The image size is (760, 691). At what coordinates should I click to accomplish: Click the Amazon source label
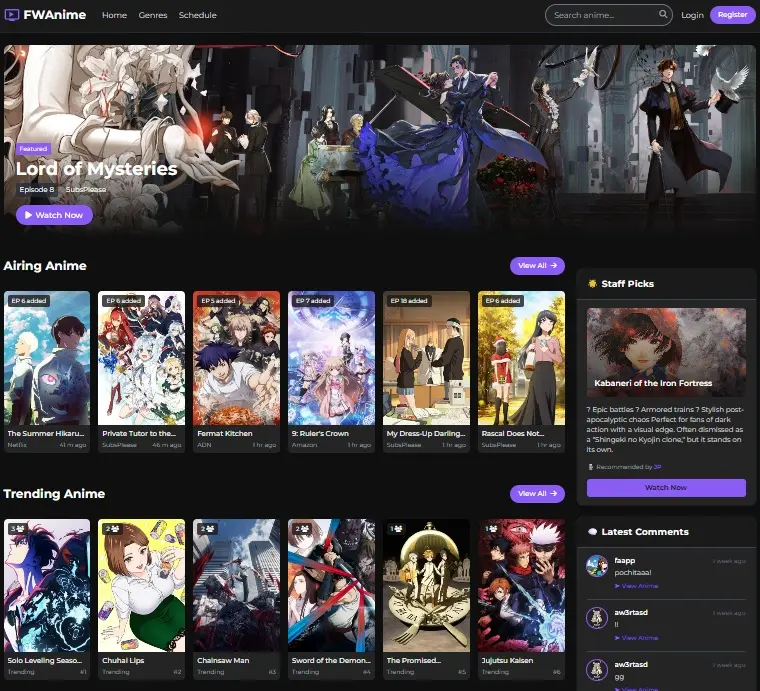[304, 445]
